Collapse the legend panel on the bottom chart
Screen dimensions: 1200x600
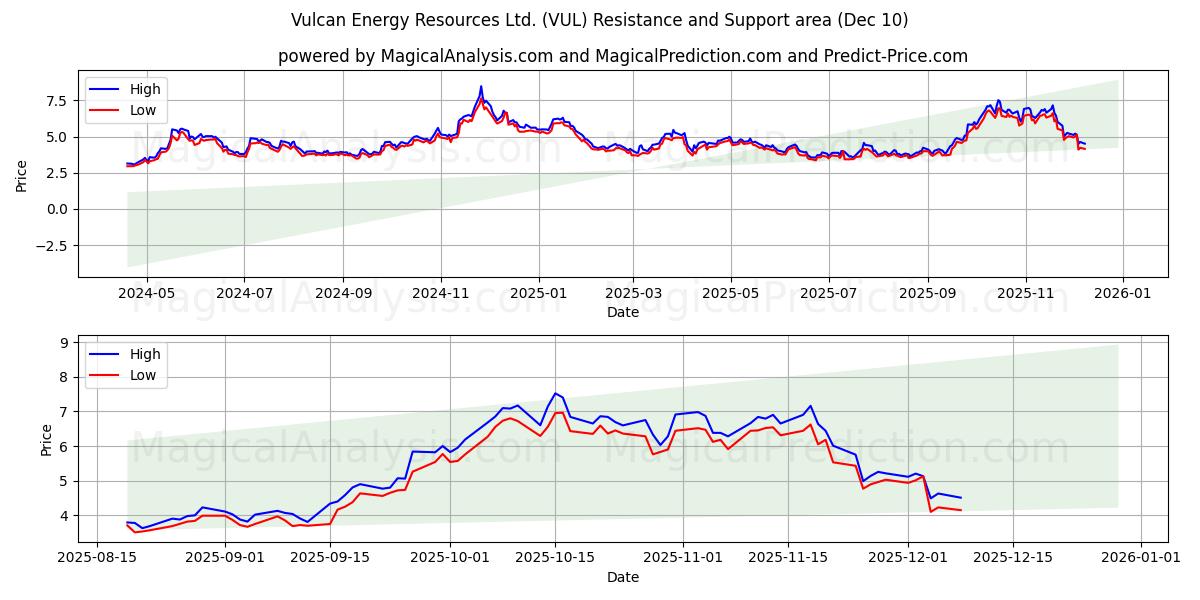[125, 363]
